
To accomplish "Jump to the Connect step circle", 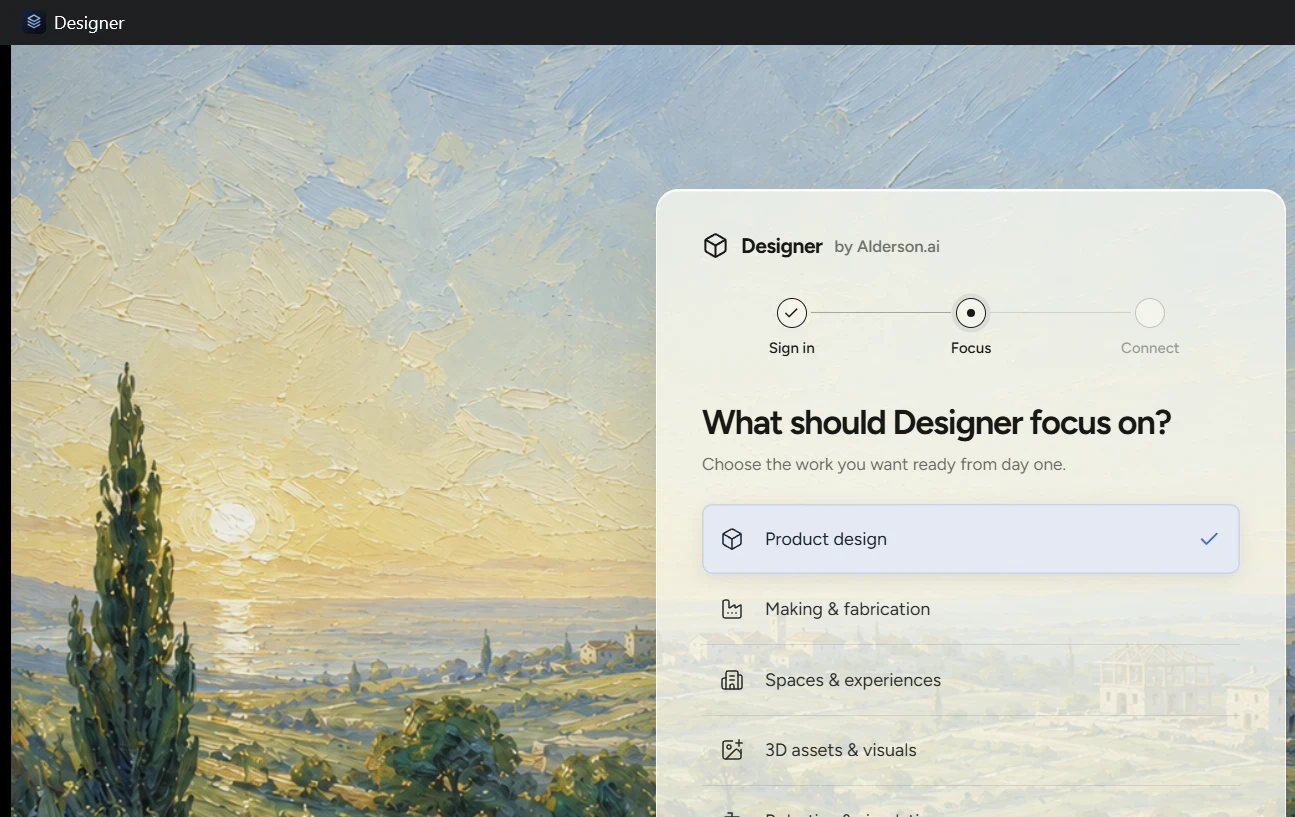I will click(x=1150, y=313).
